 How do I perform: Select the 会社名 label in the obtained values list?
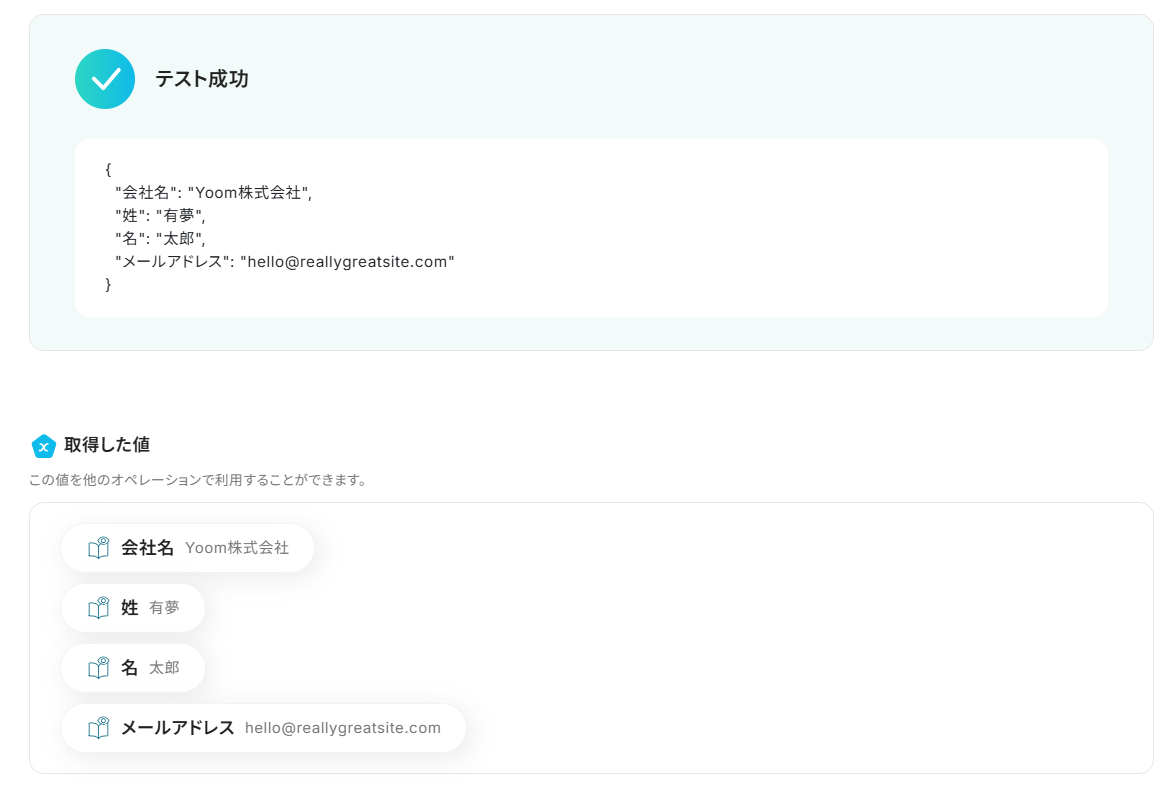click(147, 548)
